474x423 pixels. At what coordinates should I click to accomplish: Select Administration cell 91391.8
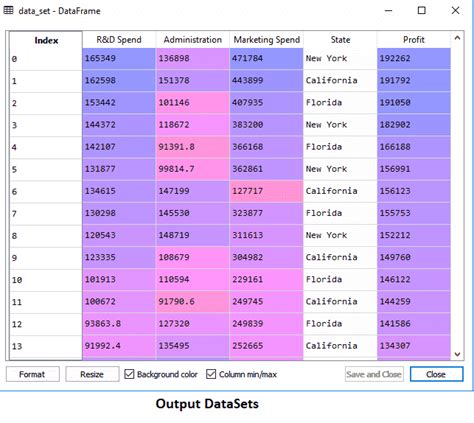pyautogui.click(x=193, y=147)
